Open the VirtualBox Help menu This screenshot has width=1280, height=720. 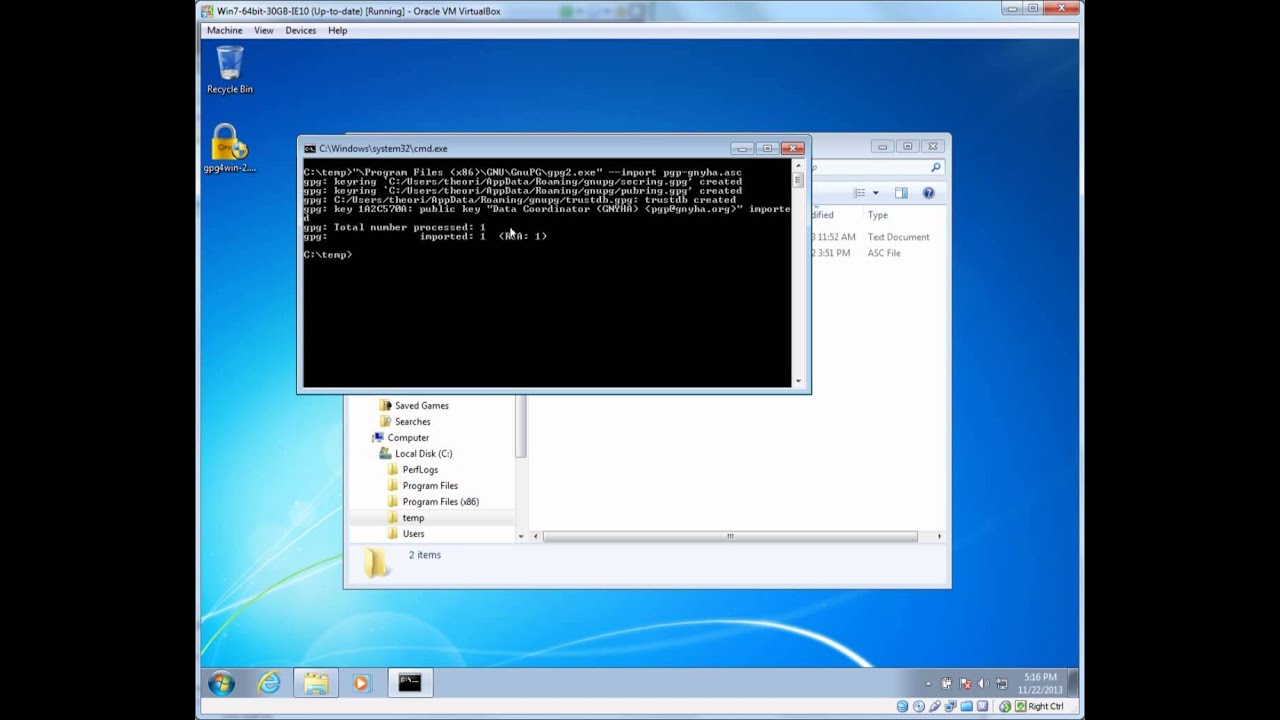pyautogui.click(x=337, y=30)
